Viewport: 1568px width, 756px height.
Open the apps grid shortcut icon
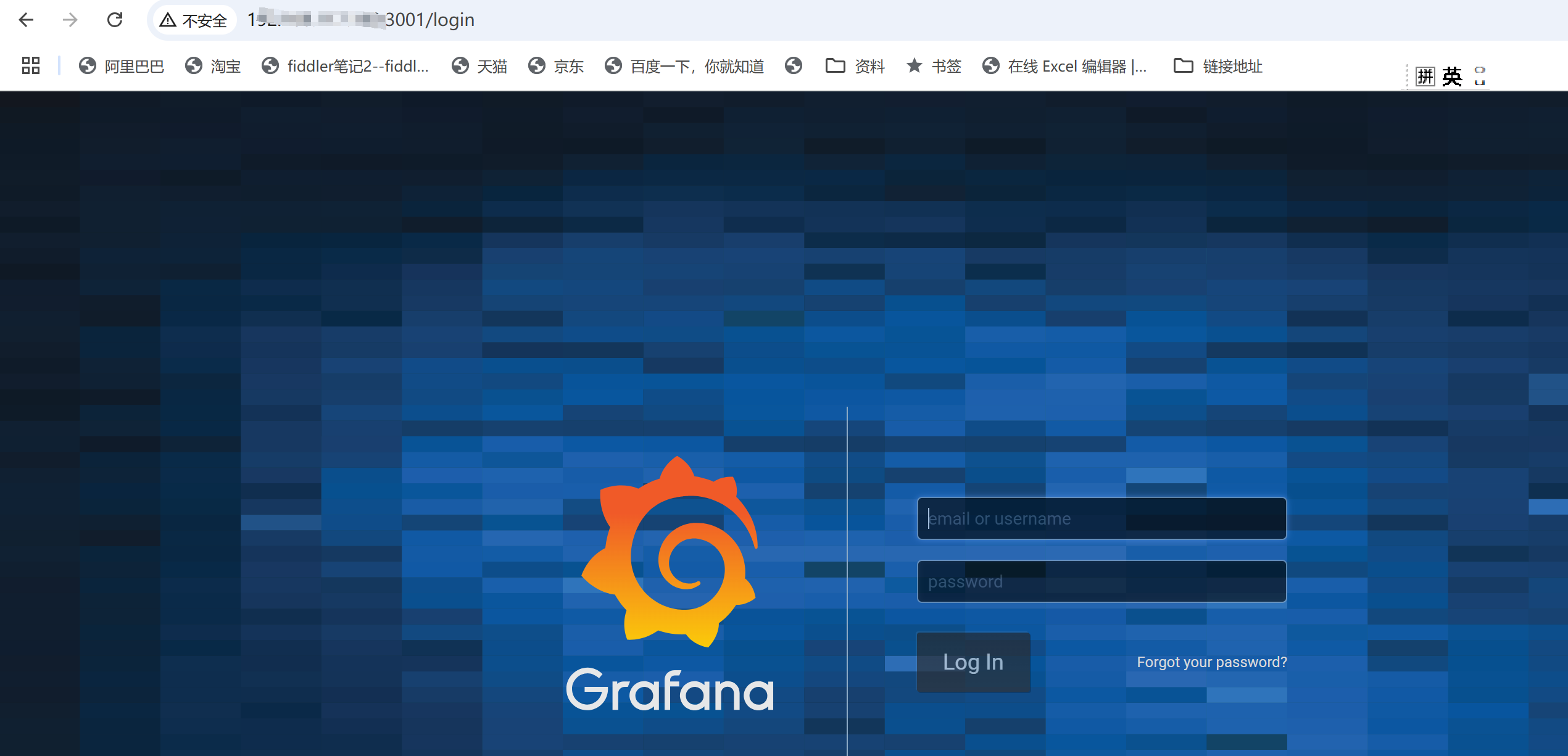[x=31, y=65]
